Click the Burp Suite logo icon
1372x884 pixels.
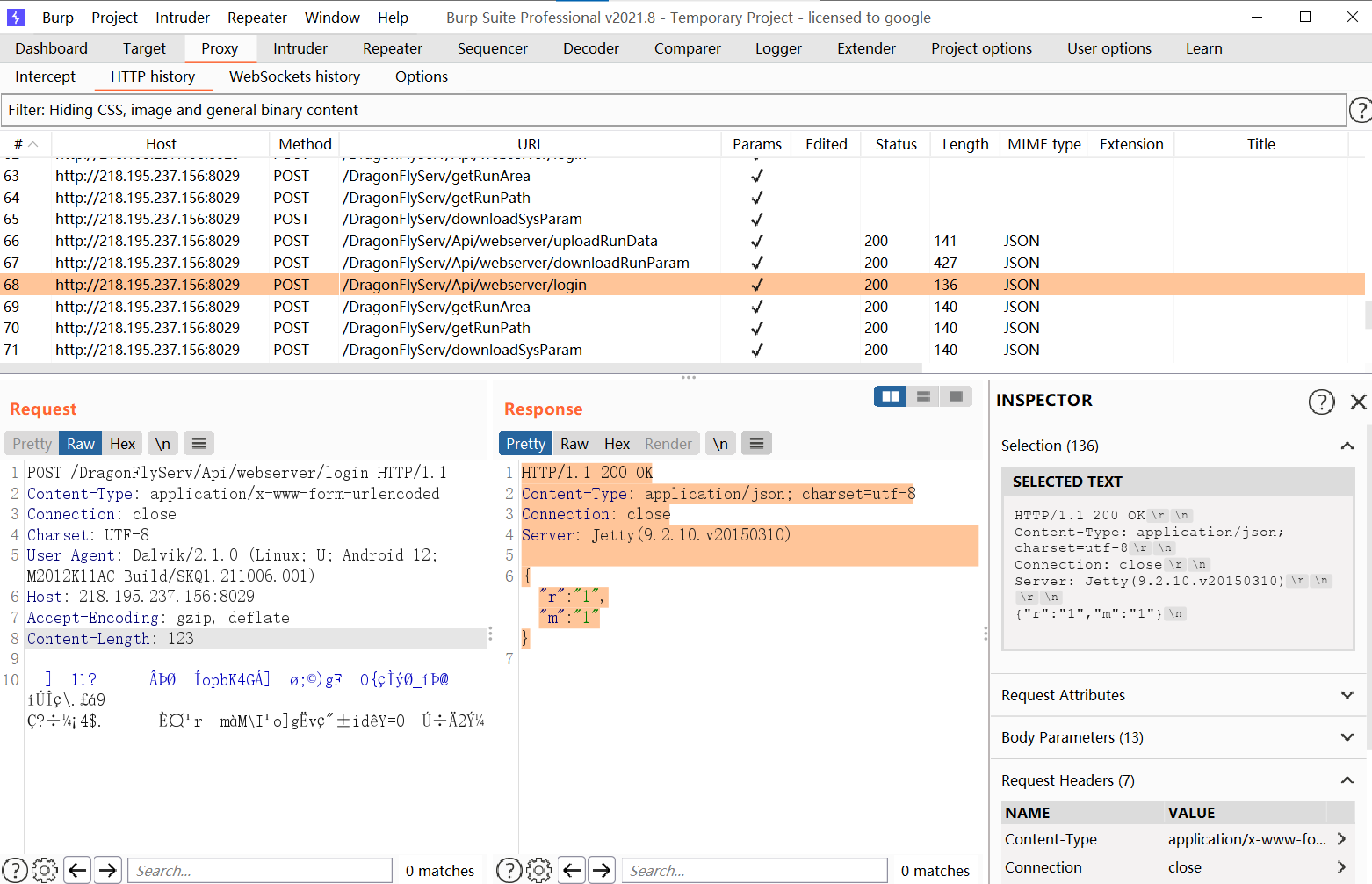(x=16, y=18)
